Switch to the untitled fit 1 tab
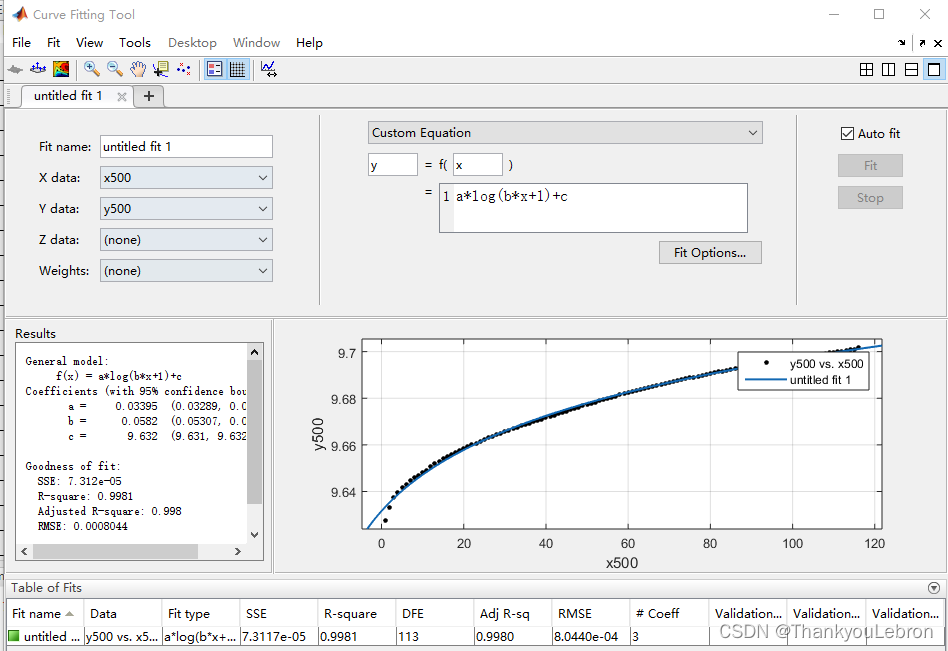 click(x=68, y=96)
